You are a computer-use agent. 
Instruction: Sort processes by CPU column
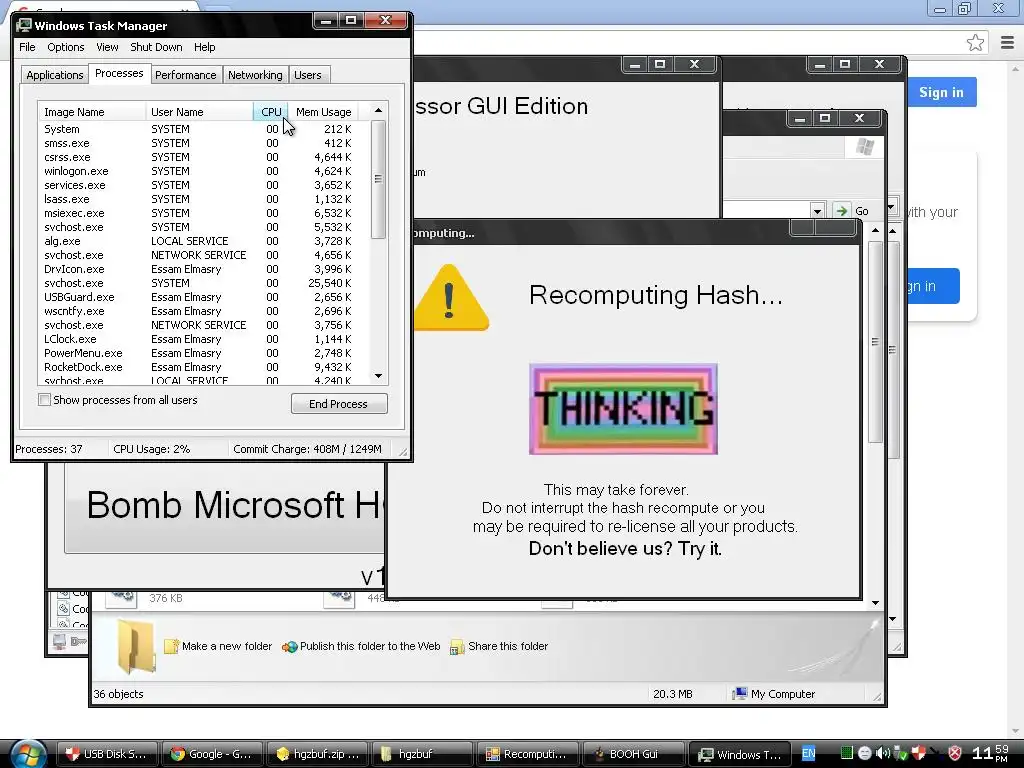(271, 112)
